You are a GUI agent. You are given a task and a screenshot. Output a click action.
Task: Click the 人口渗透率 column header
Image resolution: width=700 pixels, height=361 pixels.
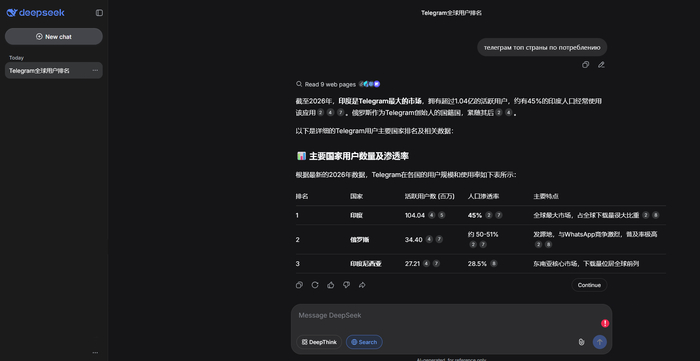483,196
